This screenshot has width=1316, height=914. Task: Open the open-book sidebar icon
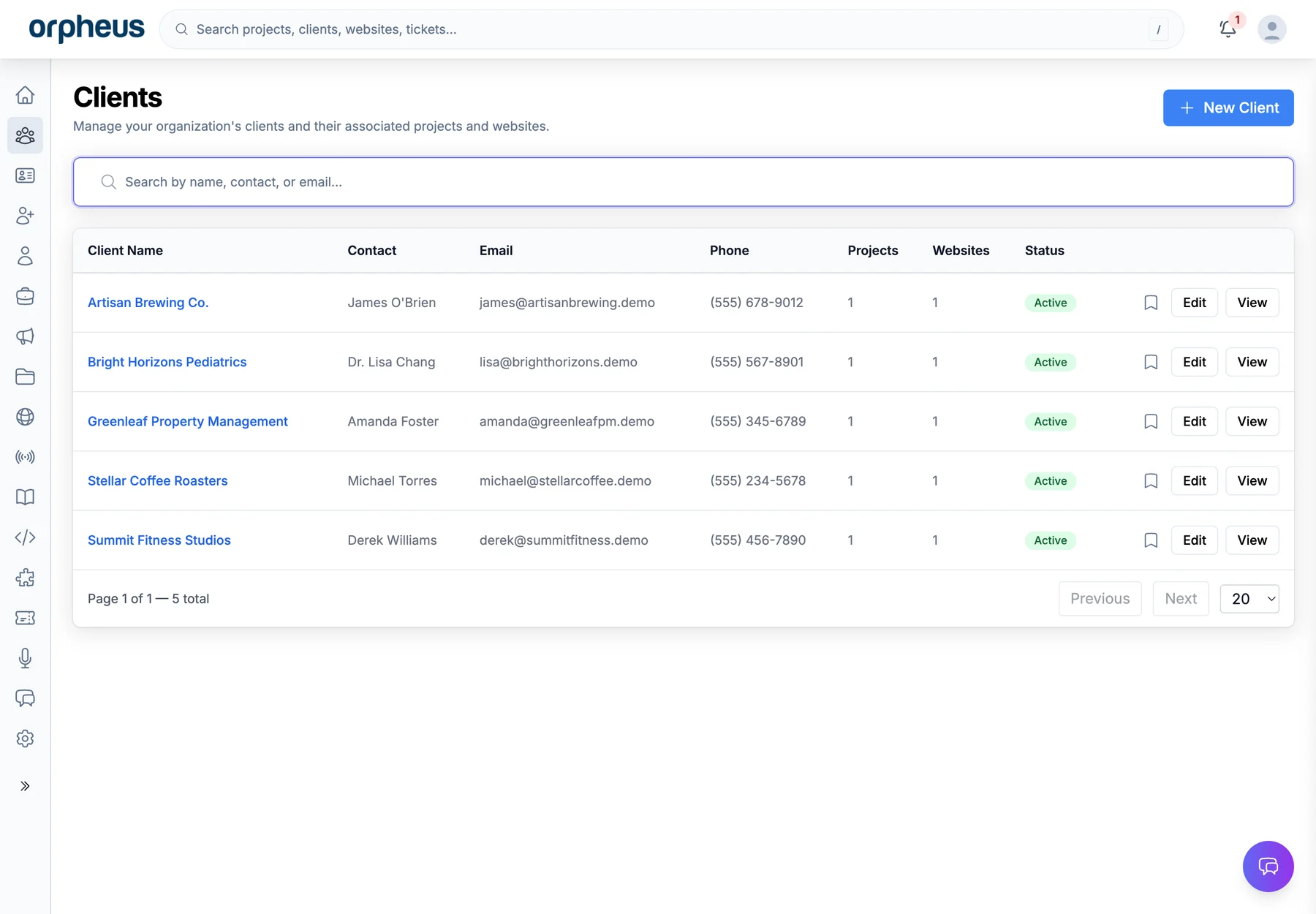pos(25,497)
